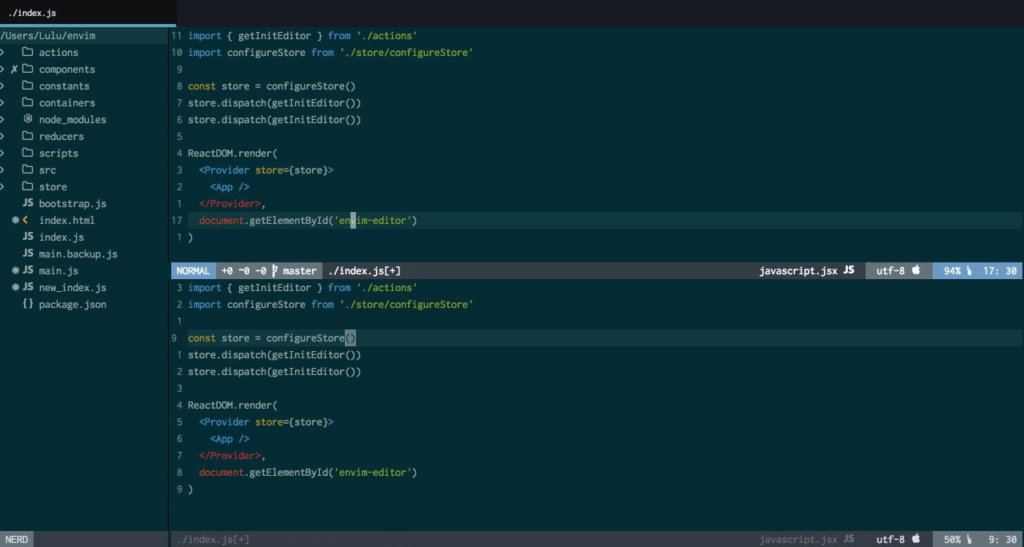The height and width of the screenshot is (547, 1024).
Task: Click the NERD label in bottom statusline
Action: click(x=18, y=539)
